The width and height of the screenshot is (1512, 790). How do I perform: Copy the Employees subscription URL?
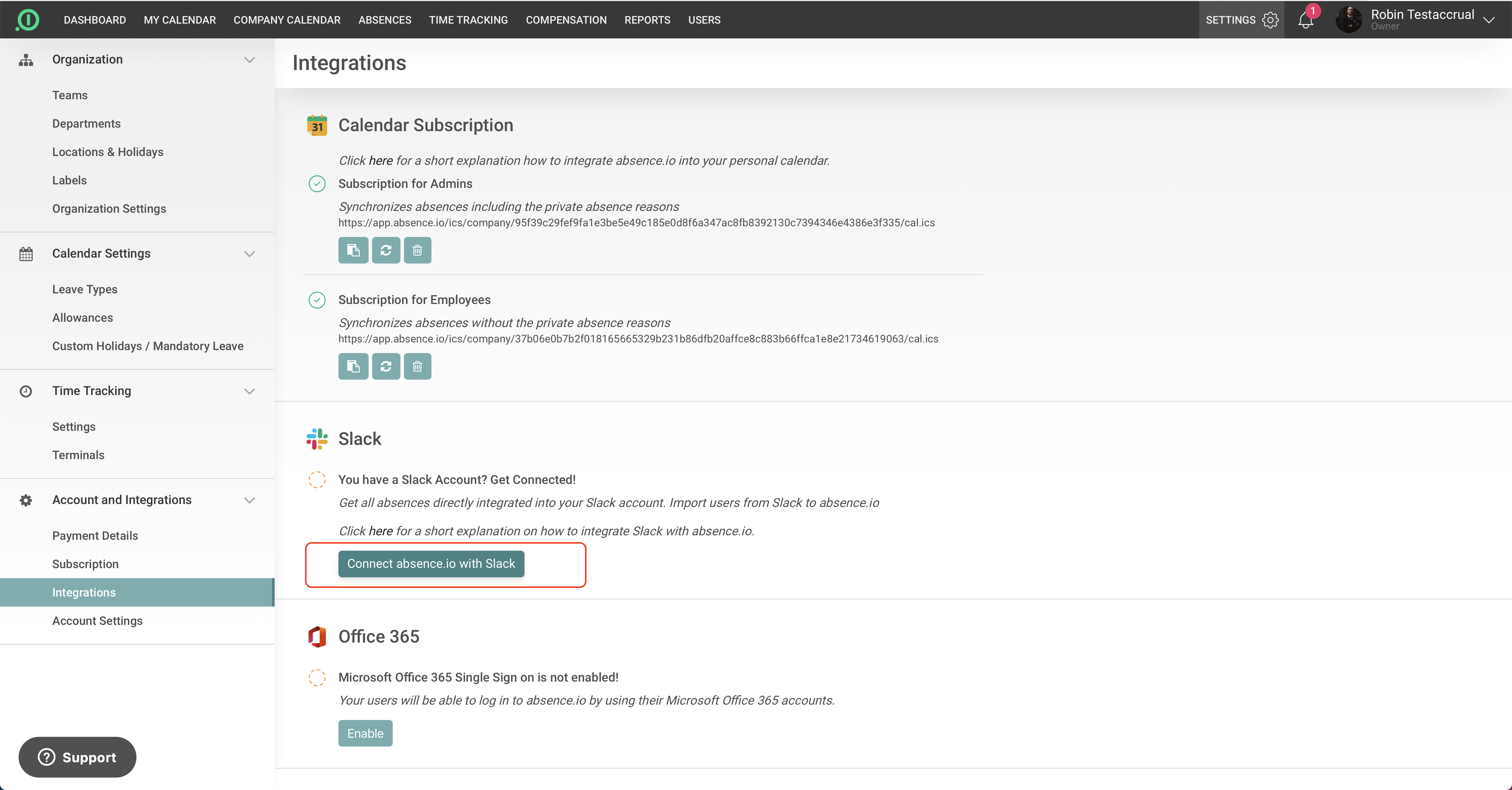point(353,367)
